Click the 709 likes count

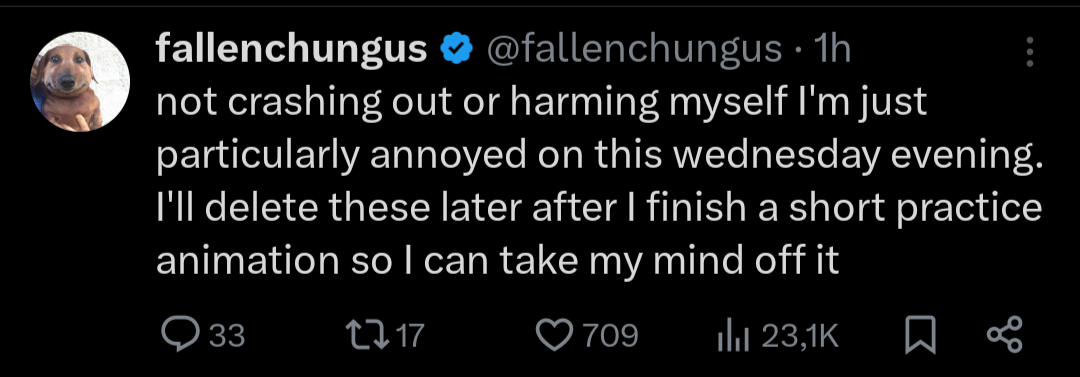pos(611,336)
